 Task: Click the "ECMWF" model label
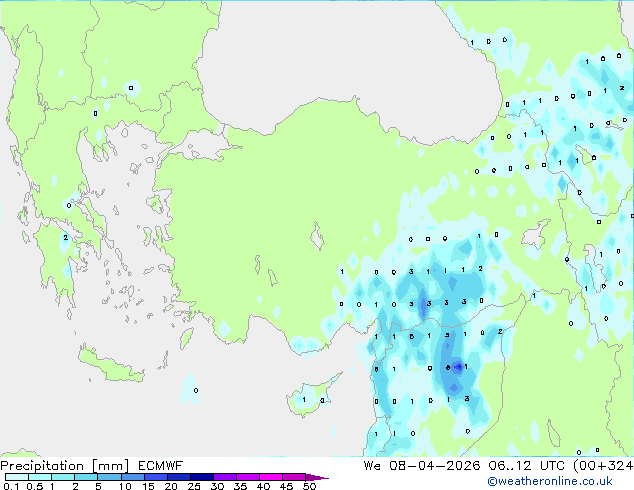coord(161,466)
